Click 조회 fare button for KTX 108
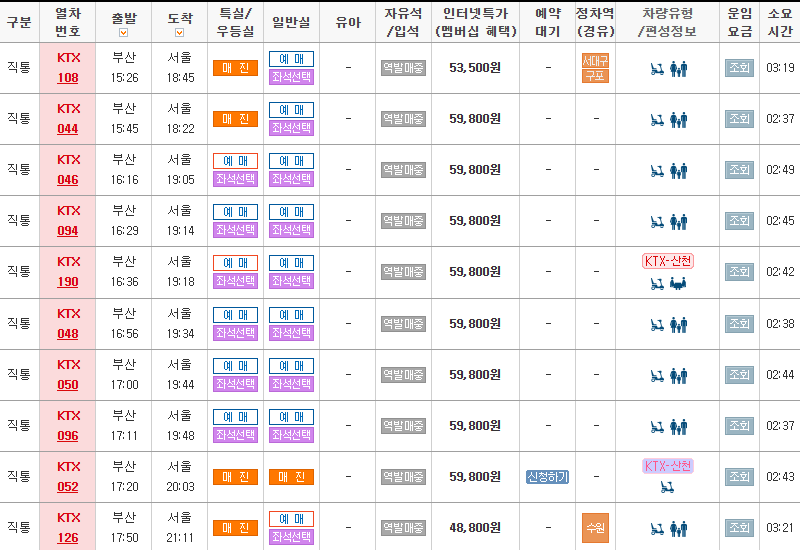The height and width of the screenshot is (550, 811). [739, 68]
